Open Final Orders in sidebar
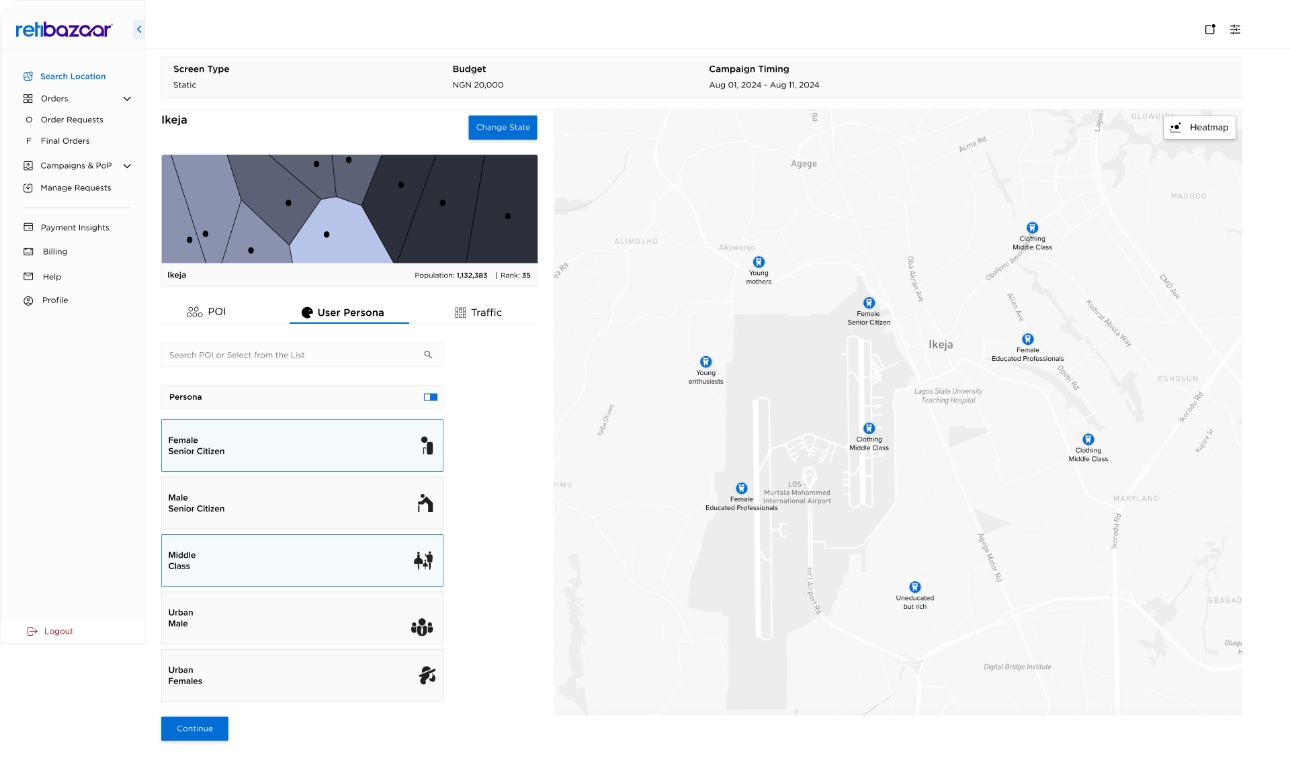This screenshot has height=762, width=1290. (65, 141)
